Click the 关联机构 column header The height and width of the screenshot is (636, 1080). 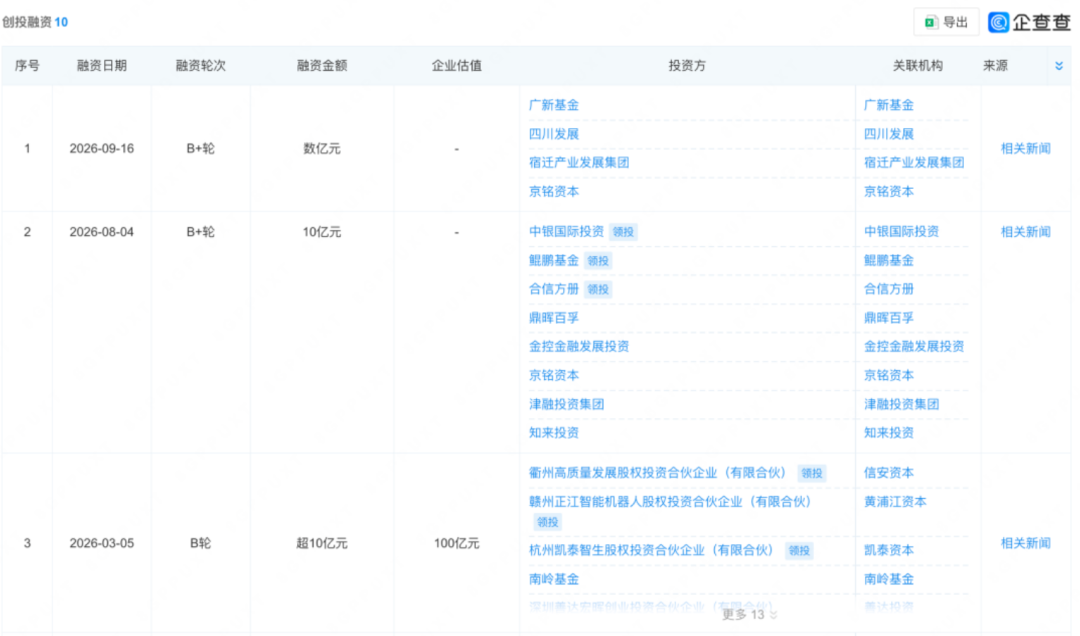(x=917, y=65)
